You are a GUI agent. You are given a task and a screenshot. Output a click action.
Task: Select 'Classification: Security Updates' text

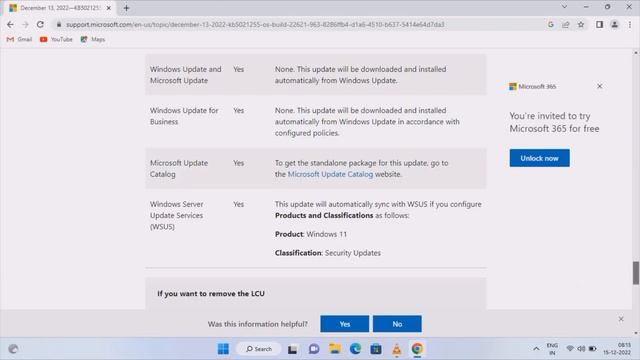tap(328, 253)
